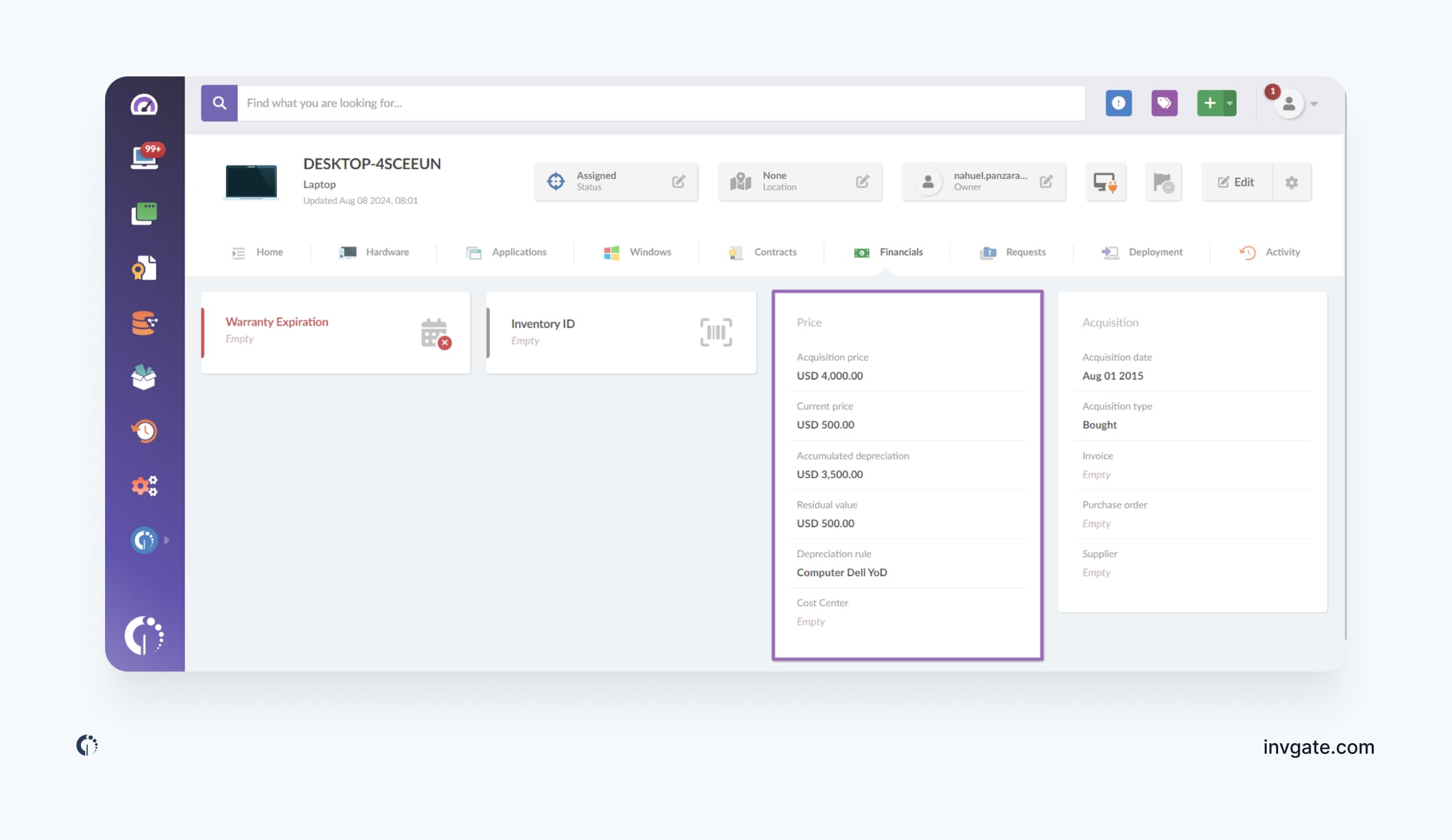Edit the Assigned status field

coord(678,182)
